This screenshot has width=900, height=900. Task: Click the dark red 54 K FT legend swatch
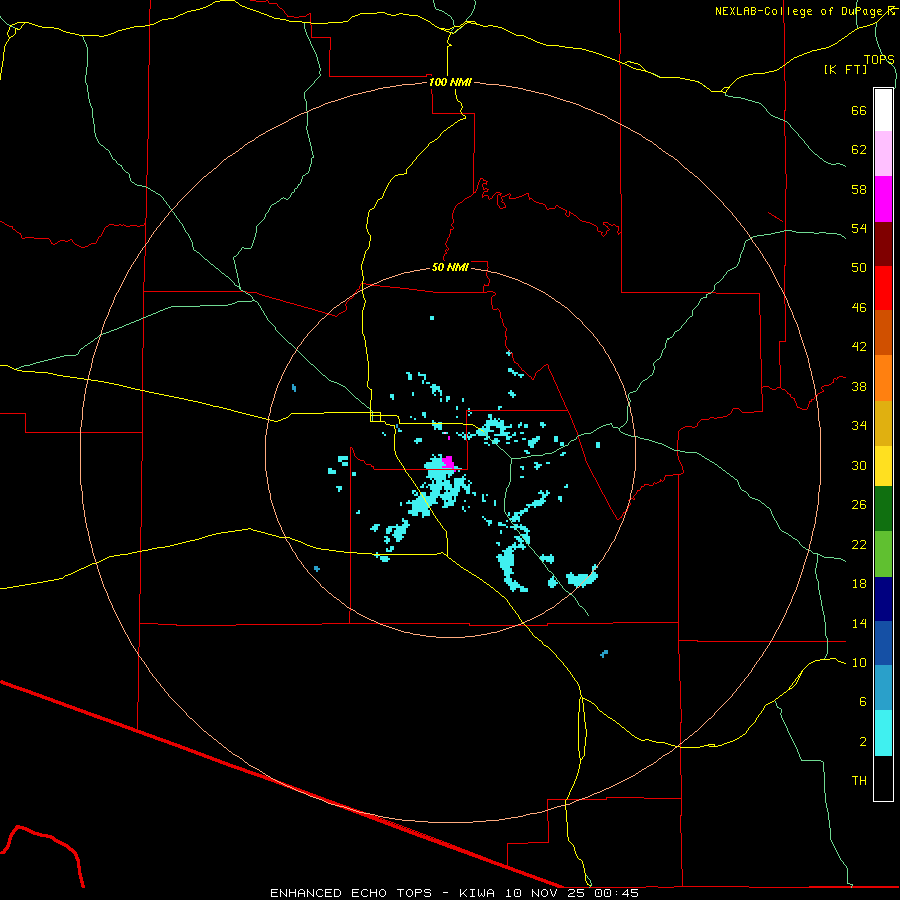coord(883,244)
